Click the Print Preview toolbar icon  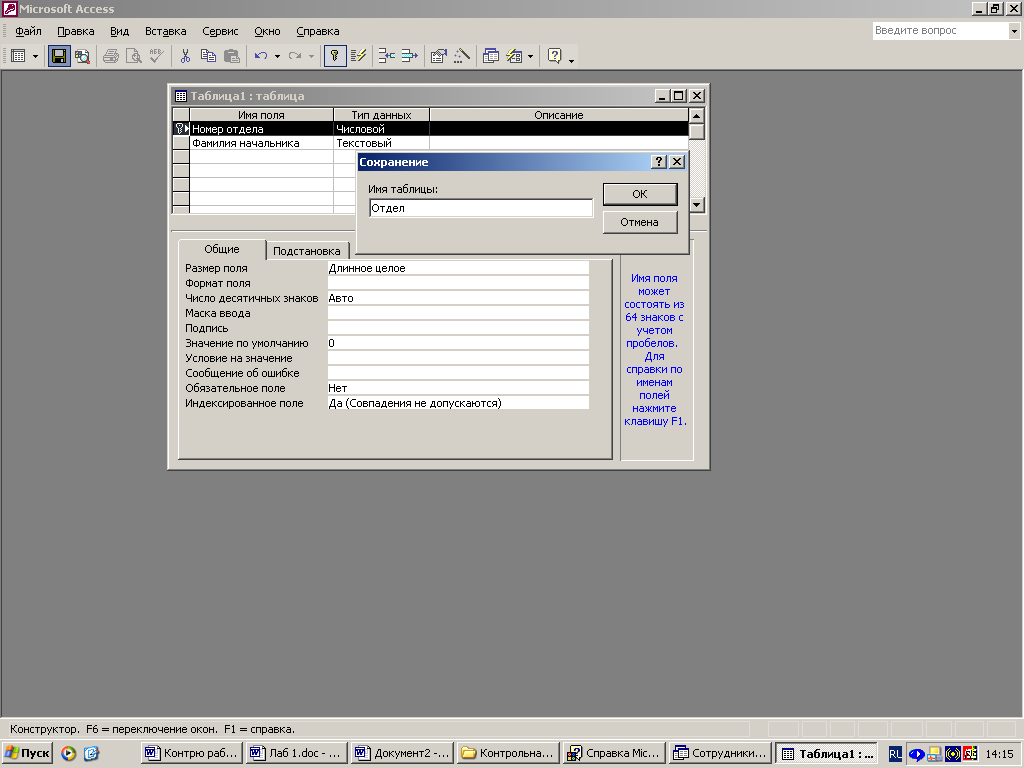pyautogui.click(x=134, y=56)
